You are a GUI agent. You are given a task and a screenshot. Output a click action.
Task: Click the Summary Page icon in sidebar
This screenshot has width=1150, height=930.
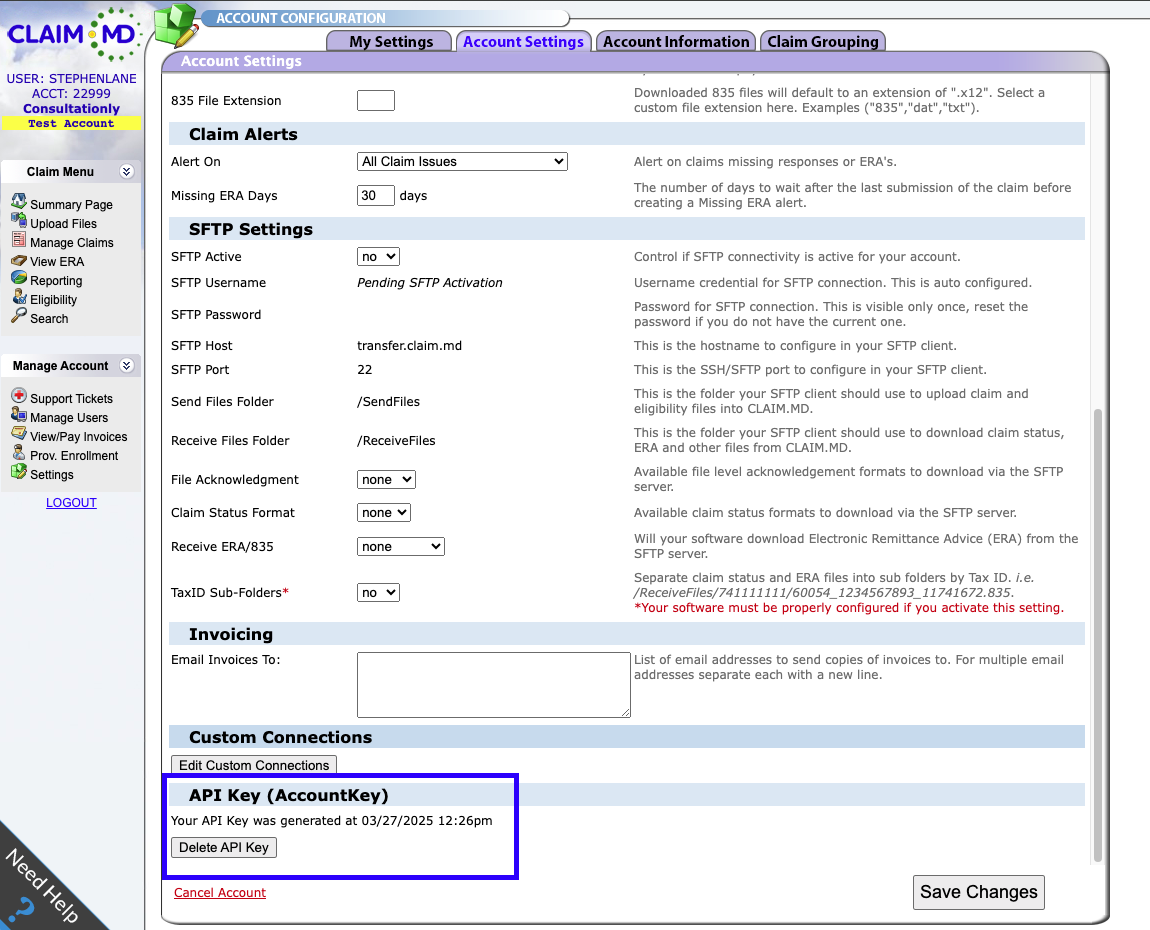(x=19, y=203)
